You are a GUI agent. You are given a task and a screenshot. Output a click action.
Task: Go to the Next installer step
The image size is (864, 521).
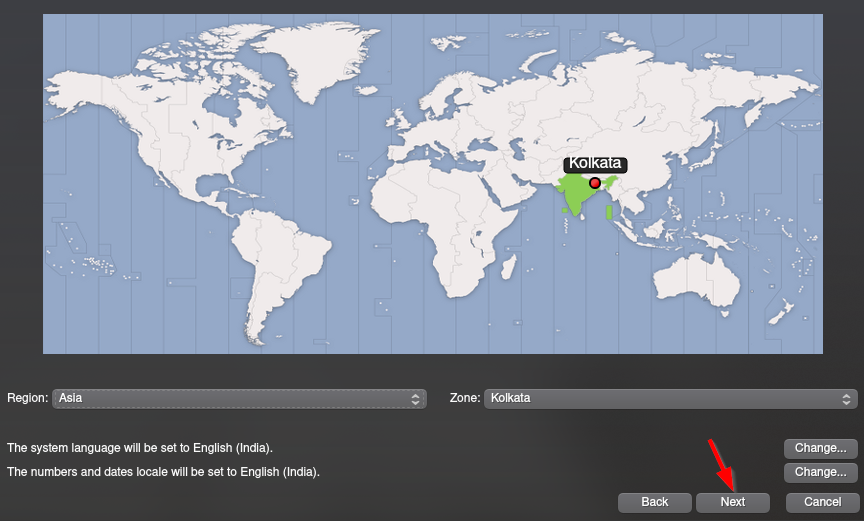(733, 502)
